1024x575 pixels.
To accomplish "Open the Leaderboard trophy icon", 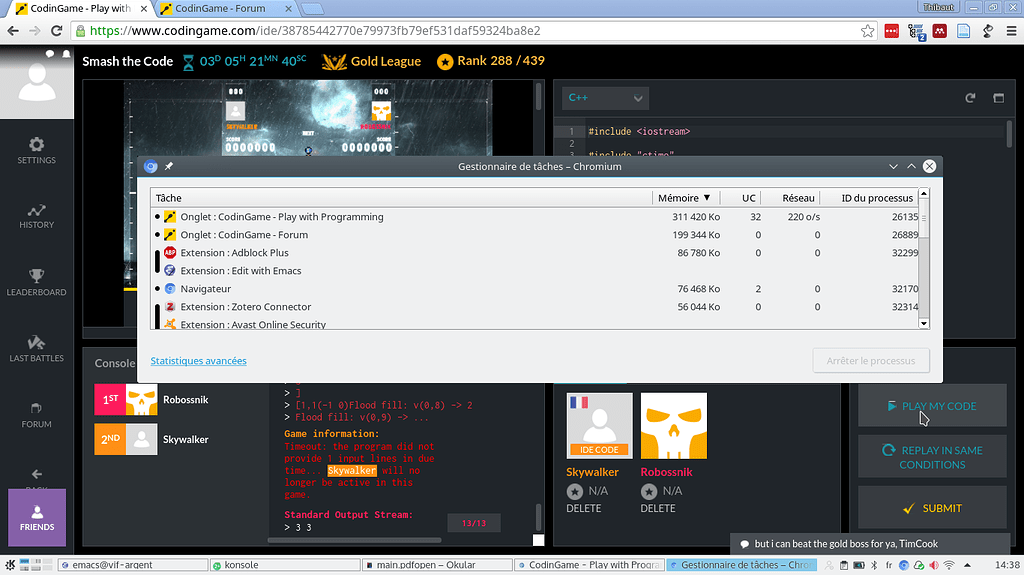I will [x=37, y=281].
